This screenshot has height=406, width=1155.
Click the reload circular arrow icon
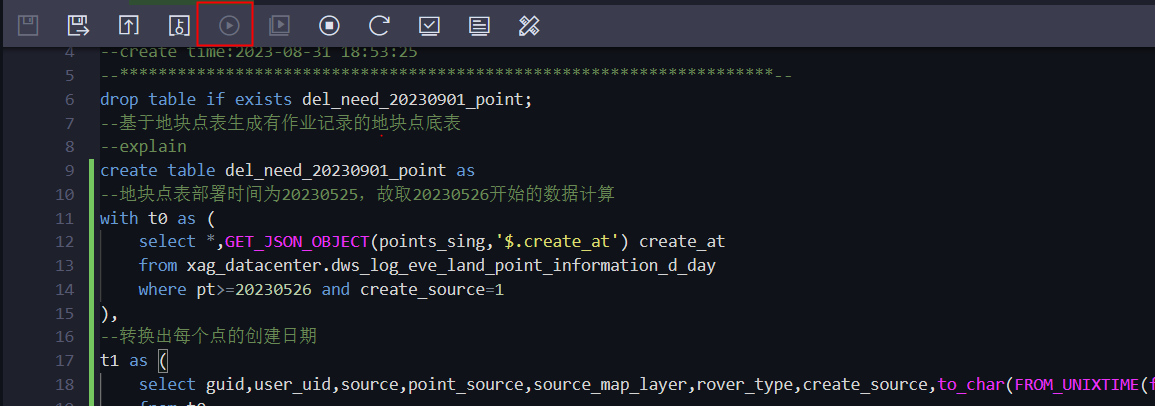click(x=379, y=25)
